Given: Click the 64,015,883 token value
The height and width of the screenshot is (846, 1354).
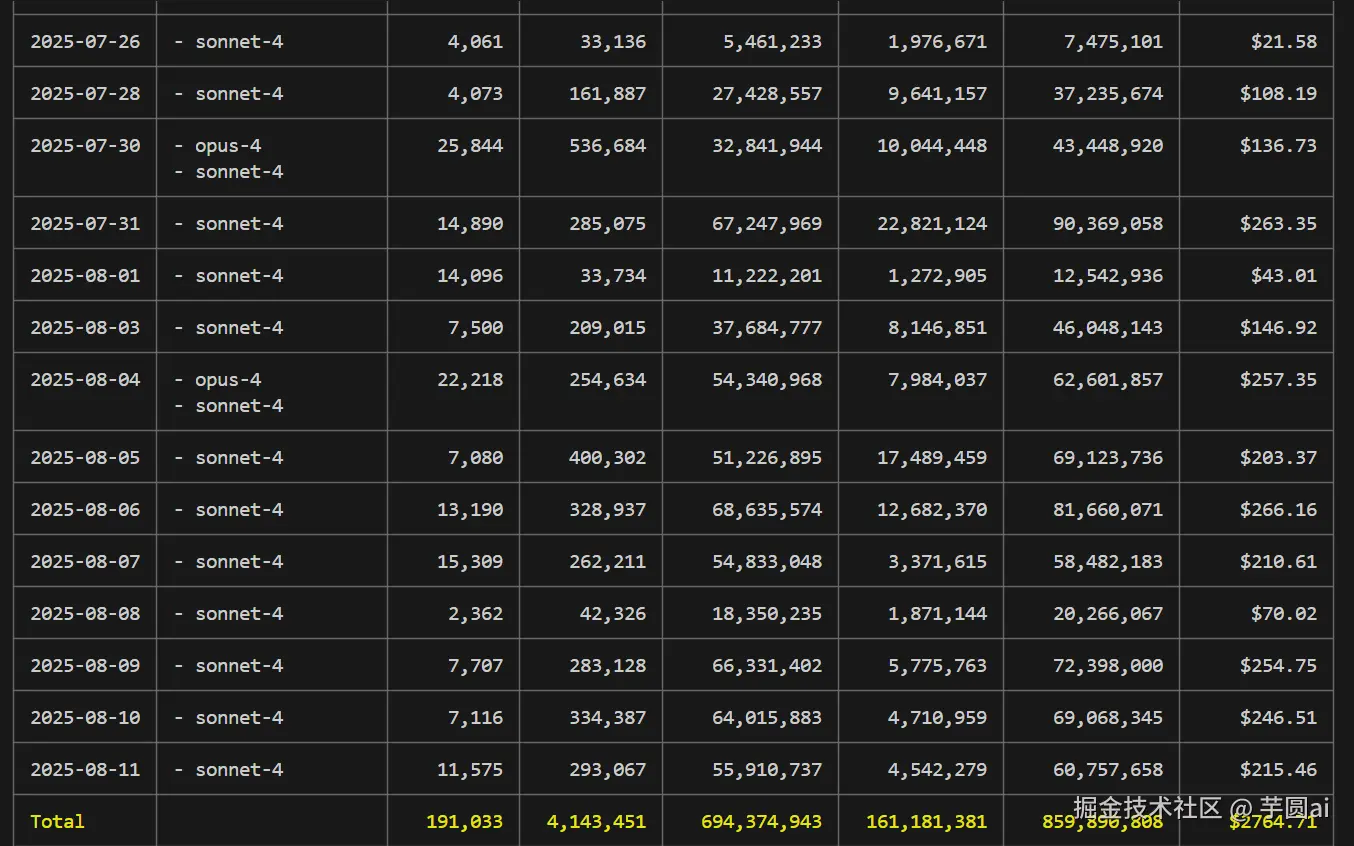Looking at the screenshot, I should (767, 718).
